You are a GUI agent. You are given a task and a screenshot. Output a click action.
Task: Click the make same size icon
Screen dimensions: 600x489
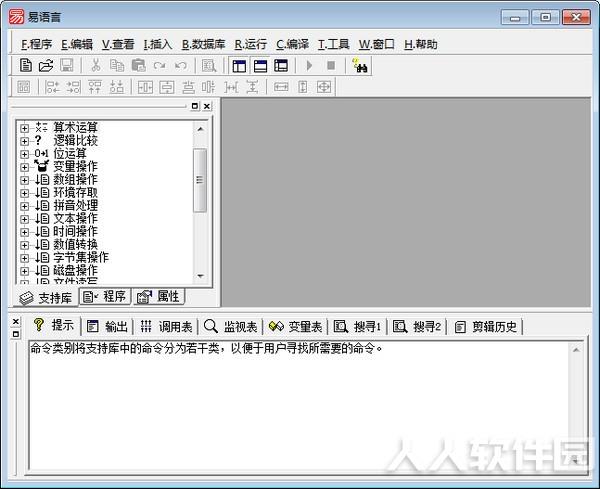click(324, 87)
